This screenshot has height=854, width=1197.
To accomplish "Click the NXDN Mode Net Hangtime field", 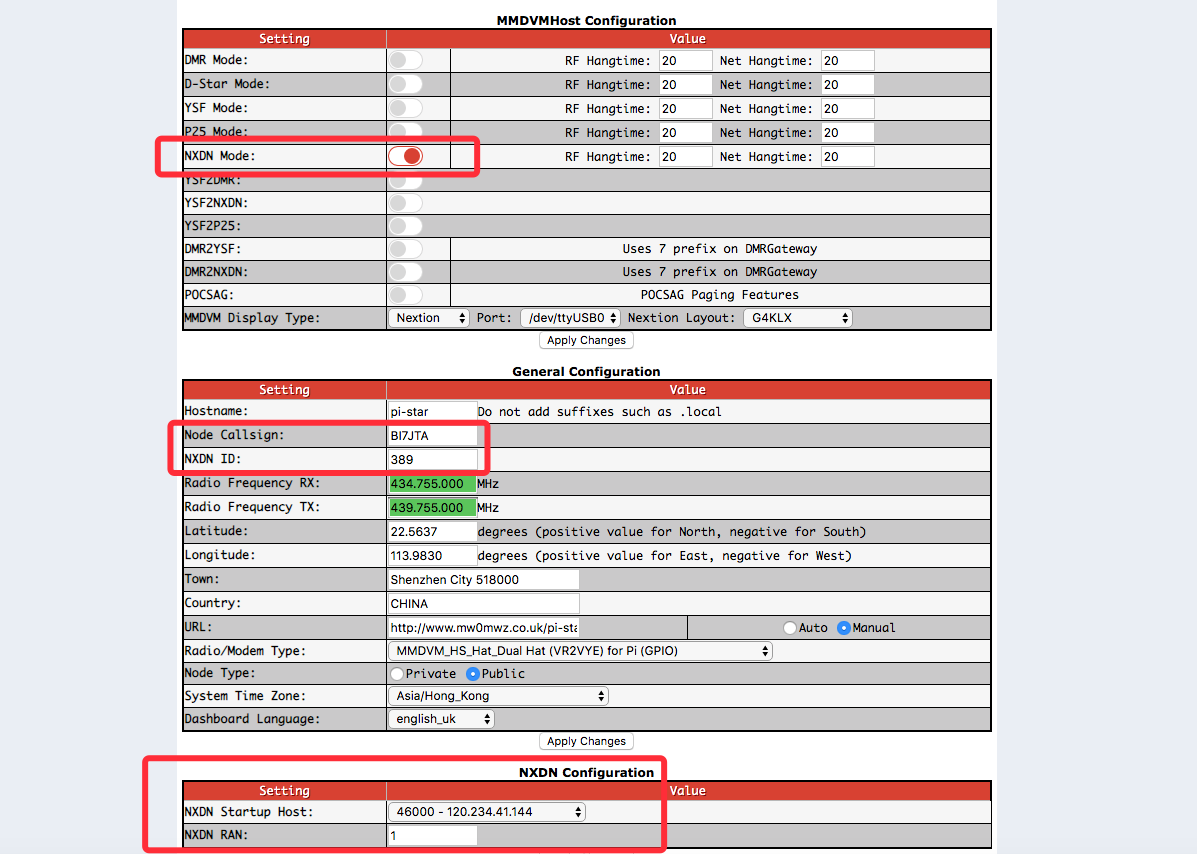I will 847,156.
